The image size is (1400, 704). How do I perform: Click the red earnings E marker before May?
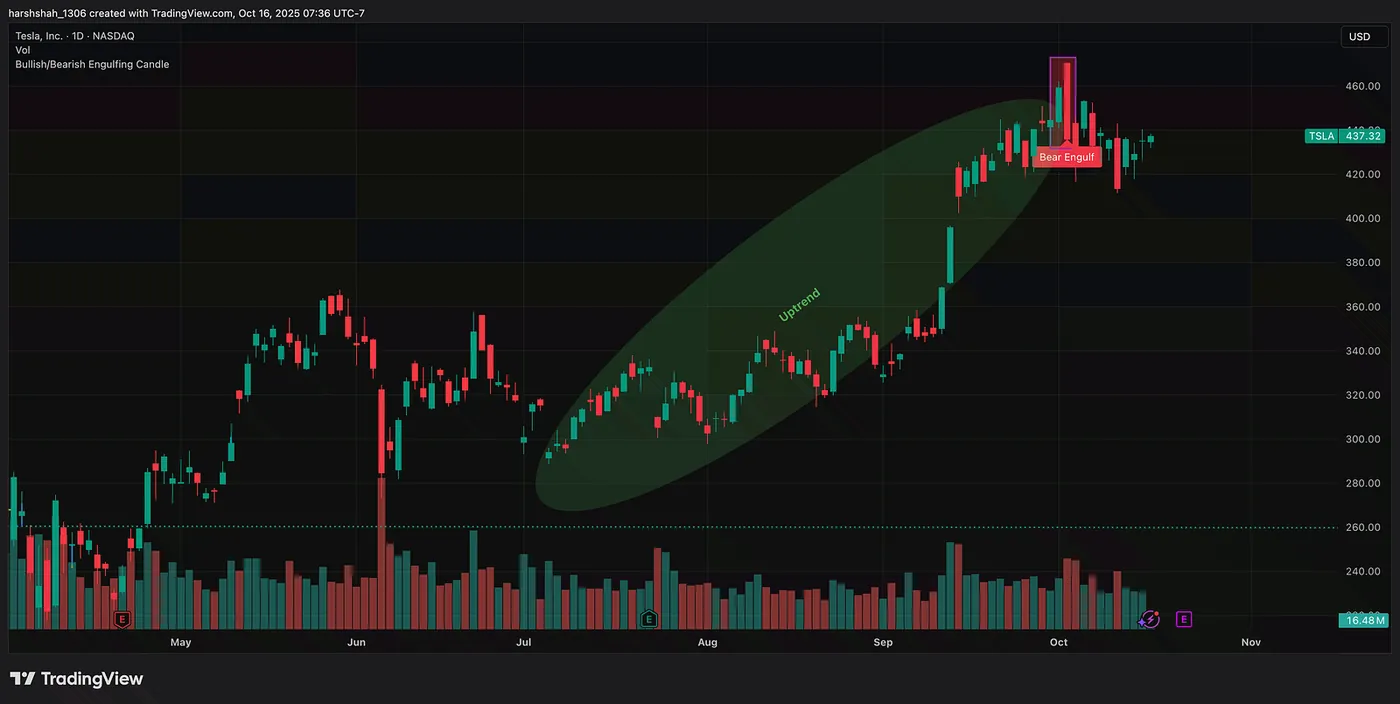tap(122, 619)
